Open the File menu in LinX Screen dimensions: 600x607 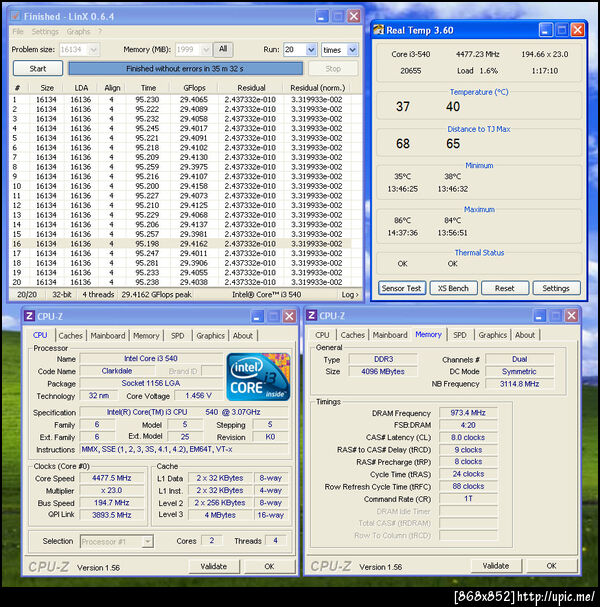[18, 32]
